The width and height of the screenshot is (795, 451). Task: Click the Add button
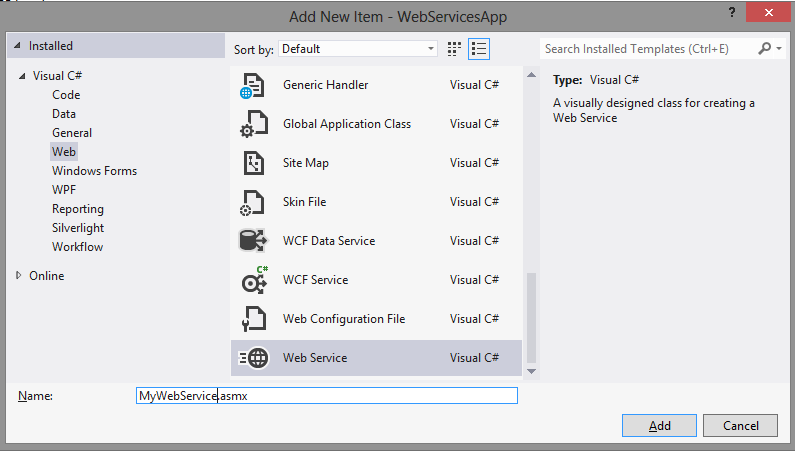point(659,426)
